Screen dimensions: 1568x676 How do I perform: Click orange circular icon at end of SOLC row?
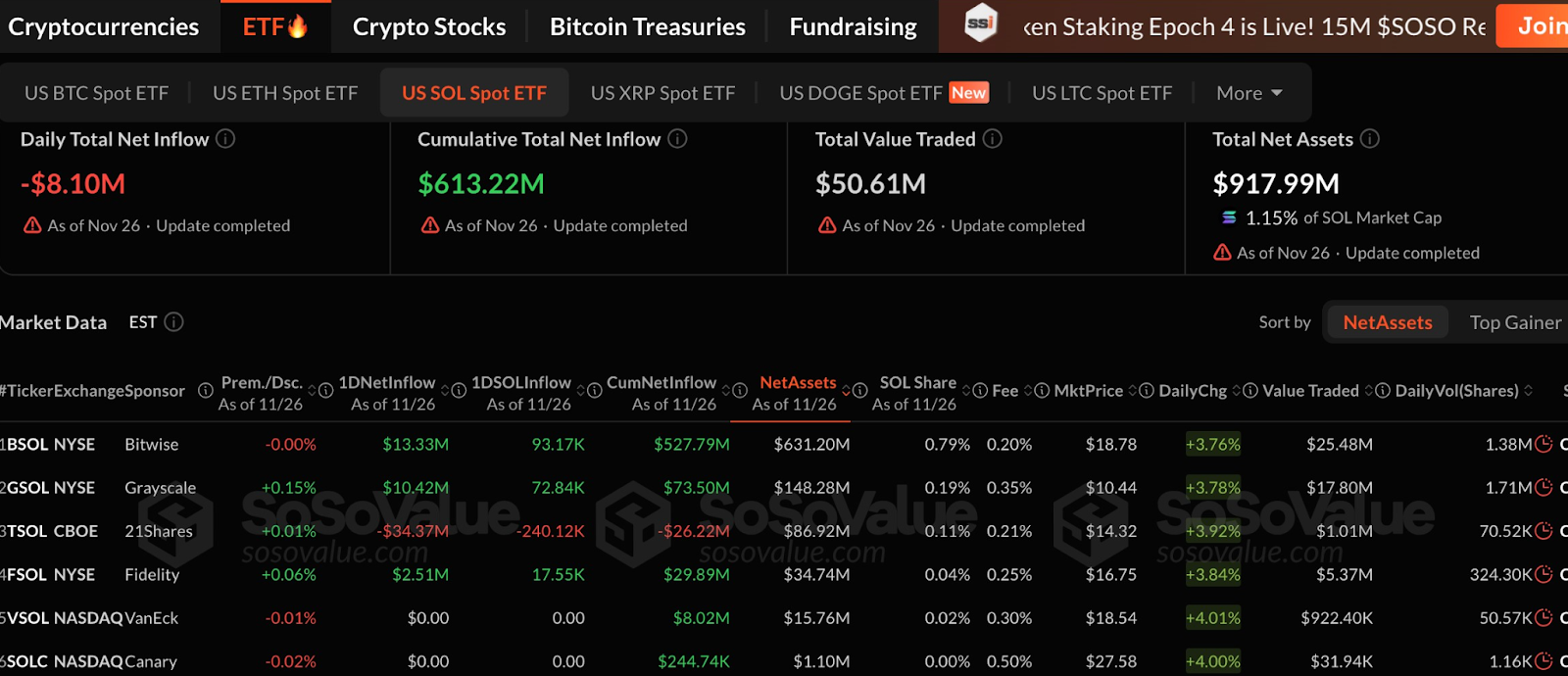(x=1543, y=661)
